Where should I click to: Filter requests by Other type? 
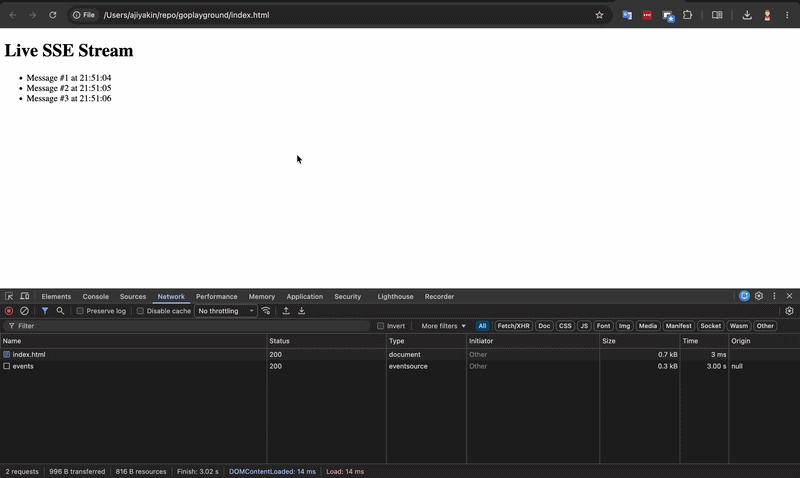(x=765, y=325)
